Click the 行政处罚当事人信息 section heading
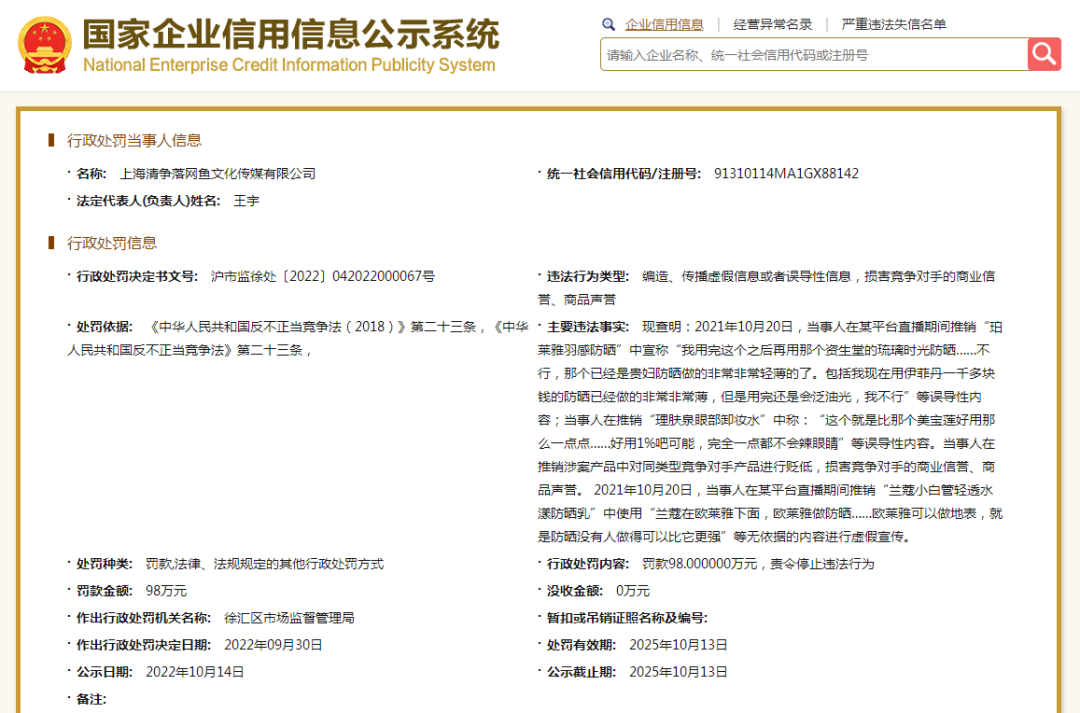Image resolution: width=1080 pixels, height=713 pixels. pos(134,140)
